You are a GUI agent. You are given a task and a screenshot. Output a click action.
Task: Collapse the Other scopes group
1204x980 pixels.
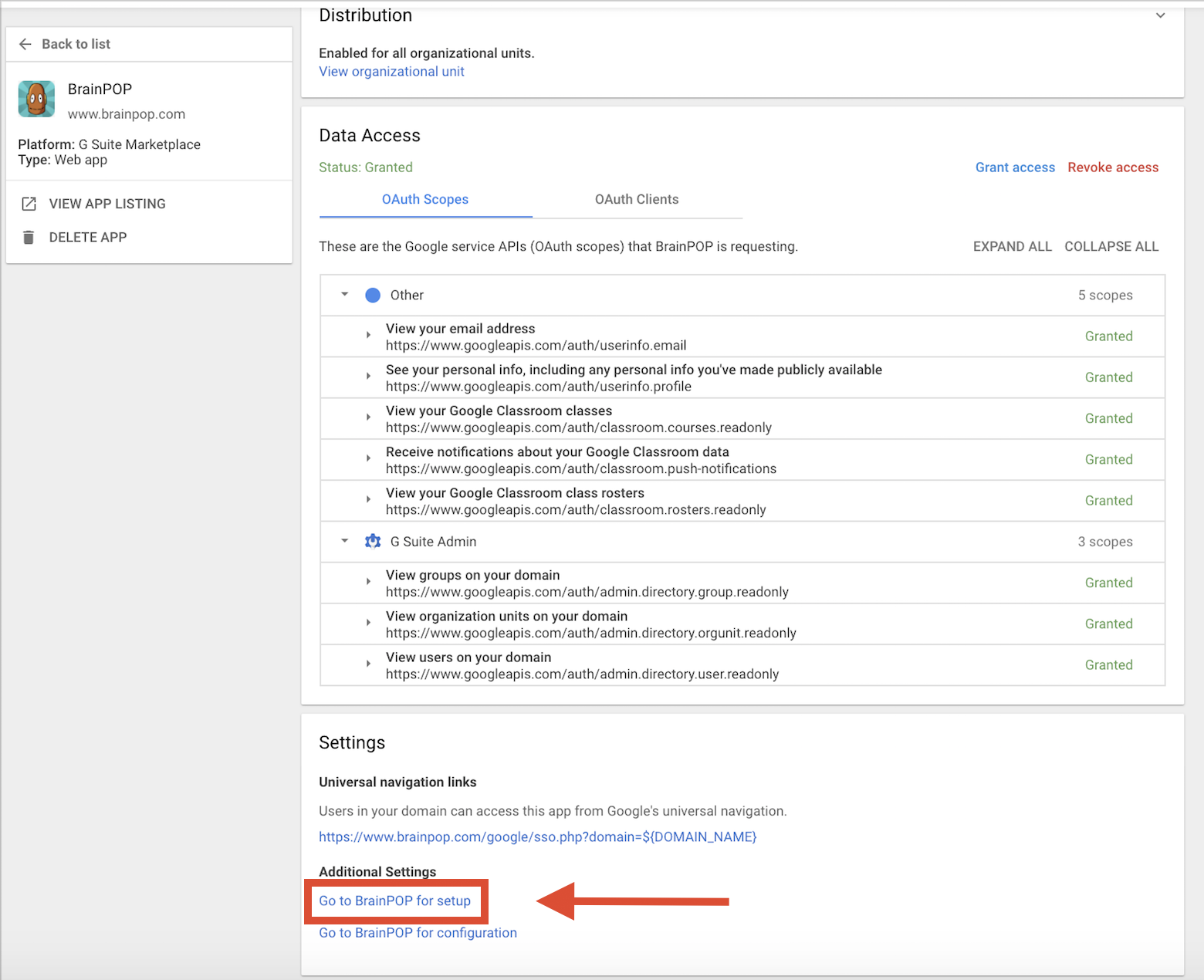pos(345,295)
